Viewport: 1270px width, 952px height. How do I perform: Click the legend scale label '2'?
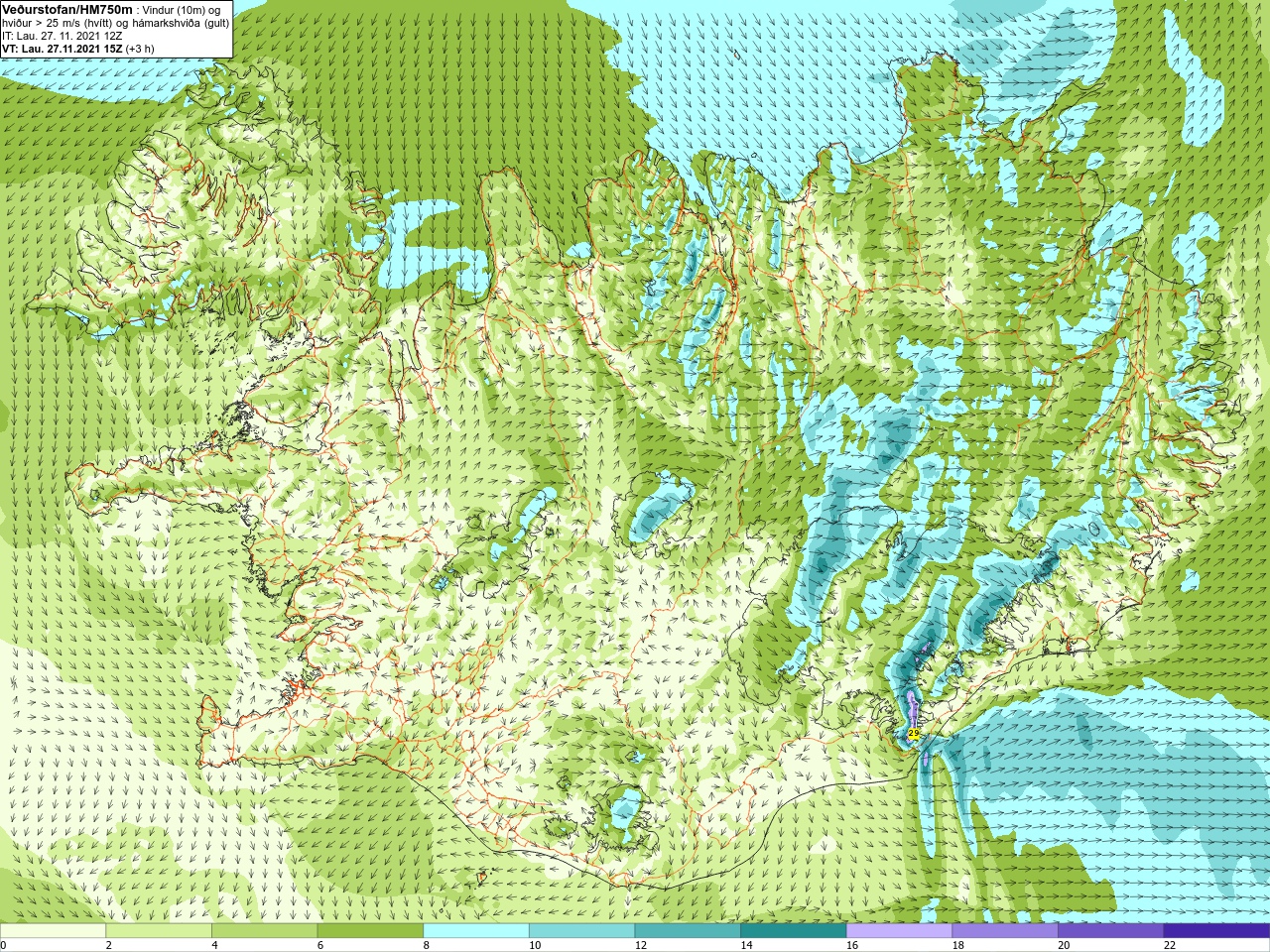point(109,945)
